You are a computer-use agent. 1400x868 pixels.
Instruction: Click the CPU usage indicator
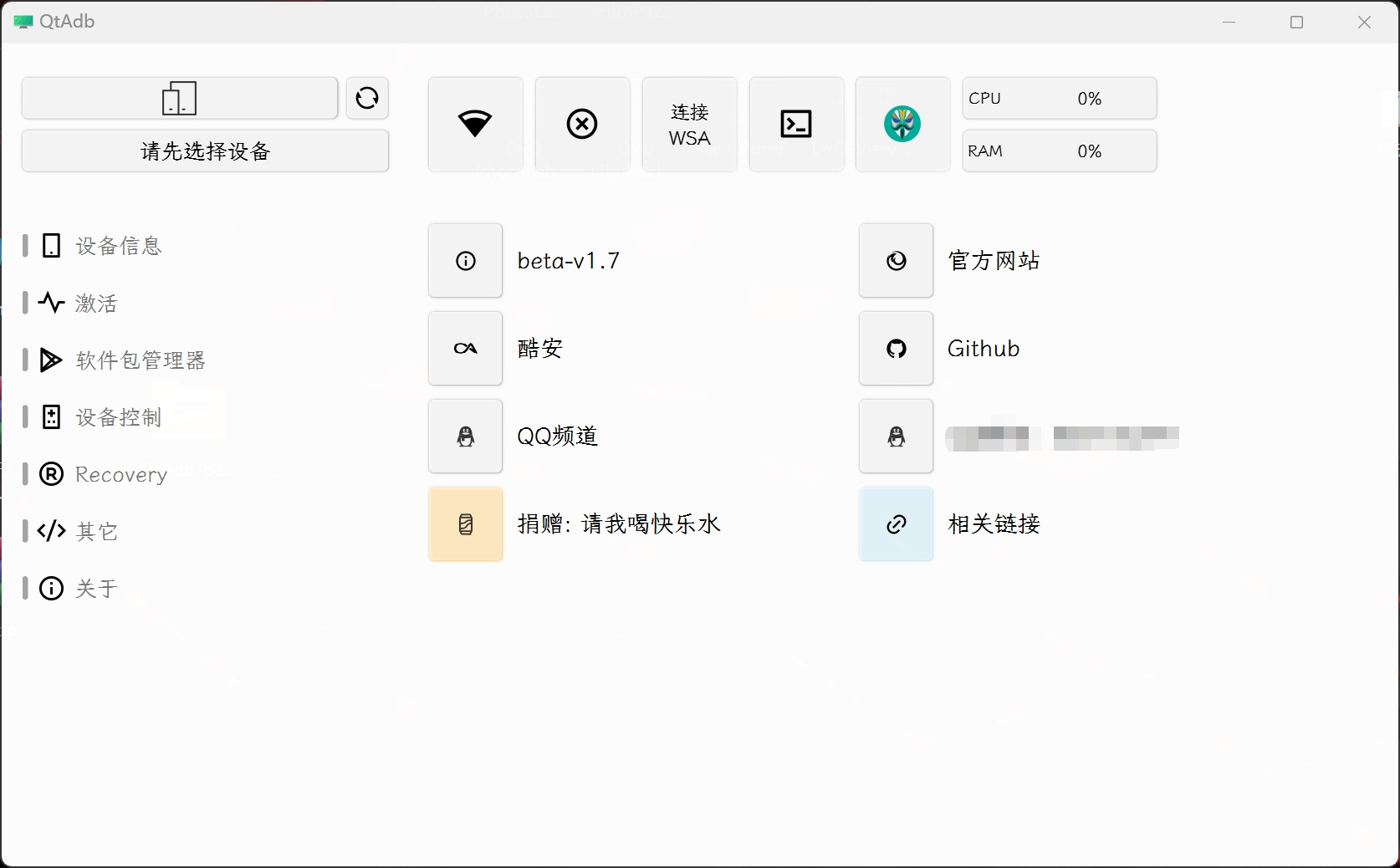pyautogui.click(x=1060, y=99)
